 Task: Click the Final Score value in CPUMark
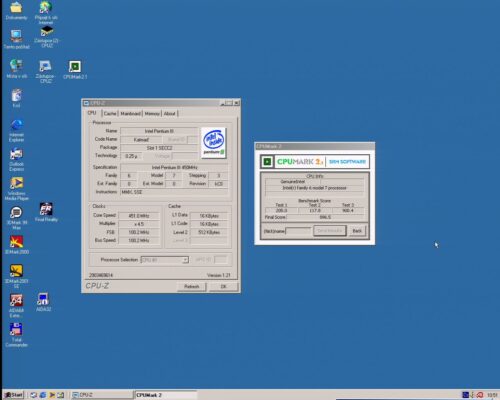pyautogui.click(x=325, y=217)
